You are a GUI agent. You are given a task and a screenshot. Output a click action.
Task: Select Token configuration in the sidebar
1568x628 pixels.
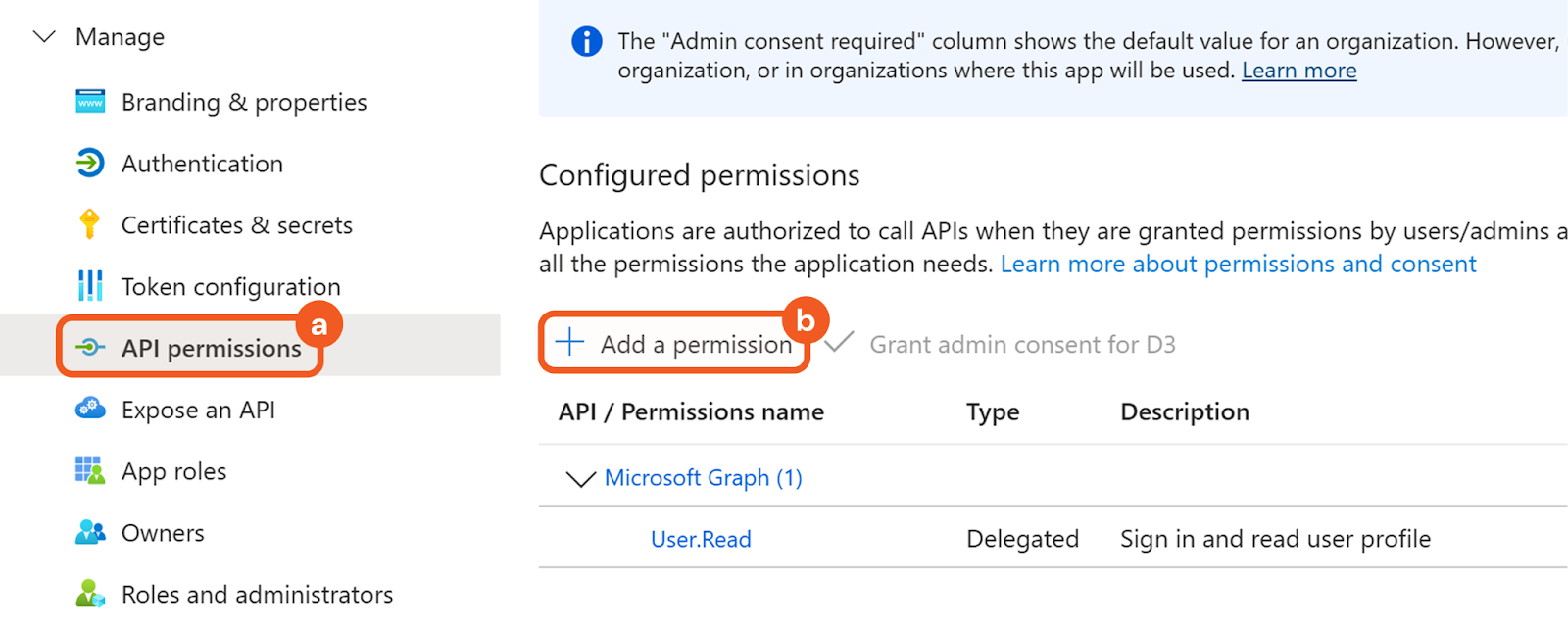tap(231, 287)
